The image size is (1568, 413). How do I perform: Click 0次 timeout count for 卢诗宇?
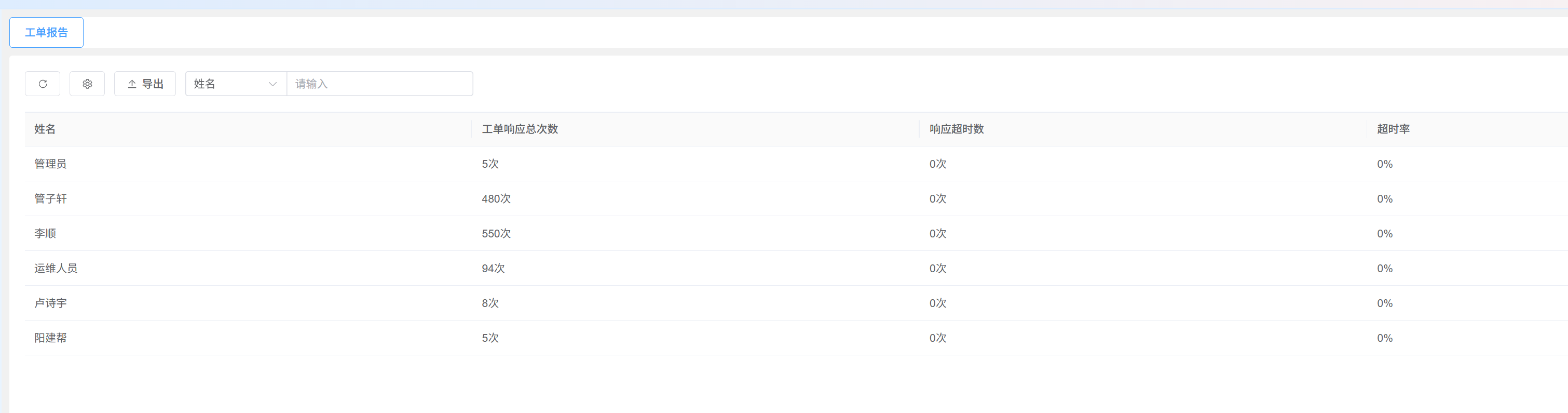[x=937, y=303]
